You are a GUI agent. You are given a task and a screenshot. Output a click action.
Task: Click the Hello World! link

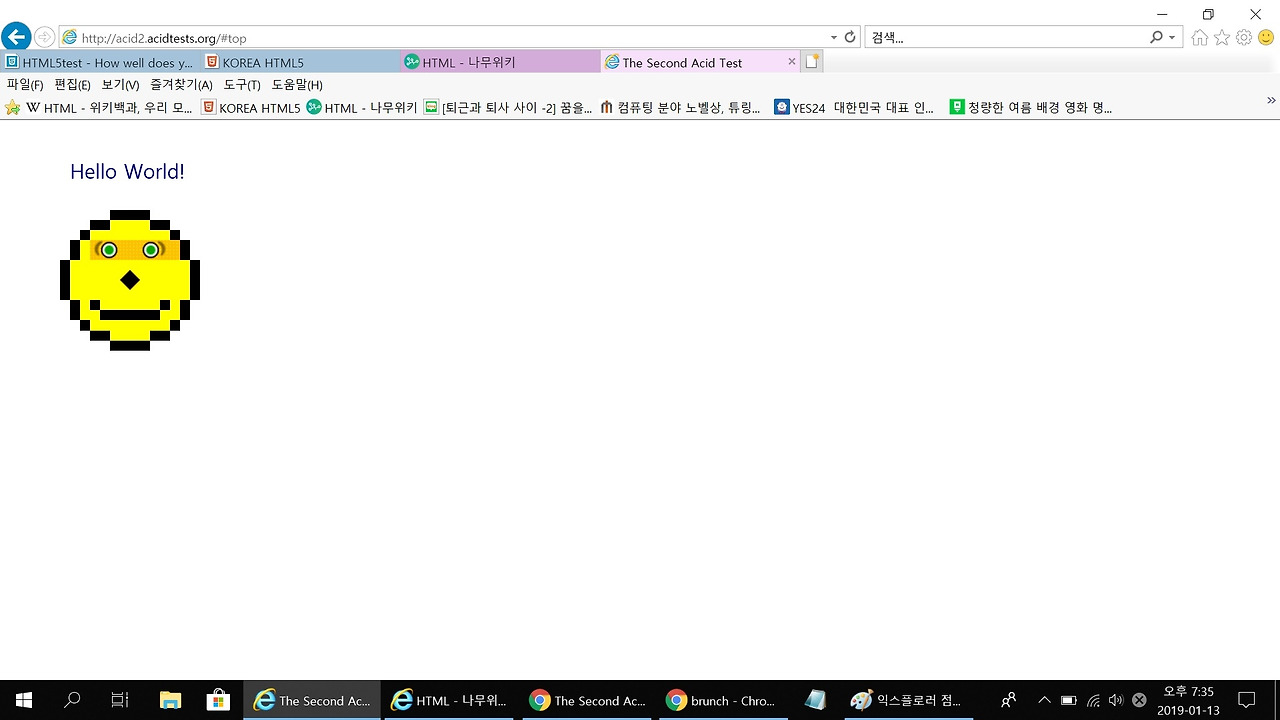coord(126,171)
